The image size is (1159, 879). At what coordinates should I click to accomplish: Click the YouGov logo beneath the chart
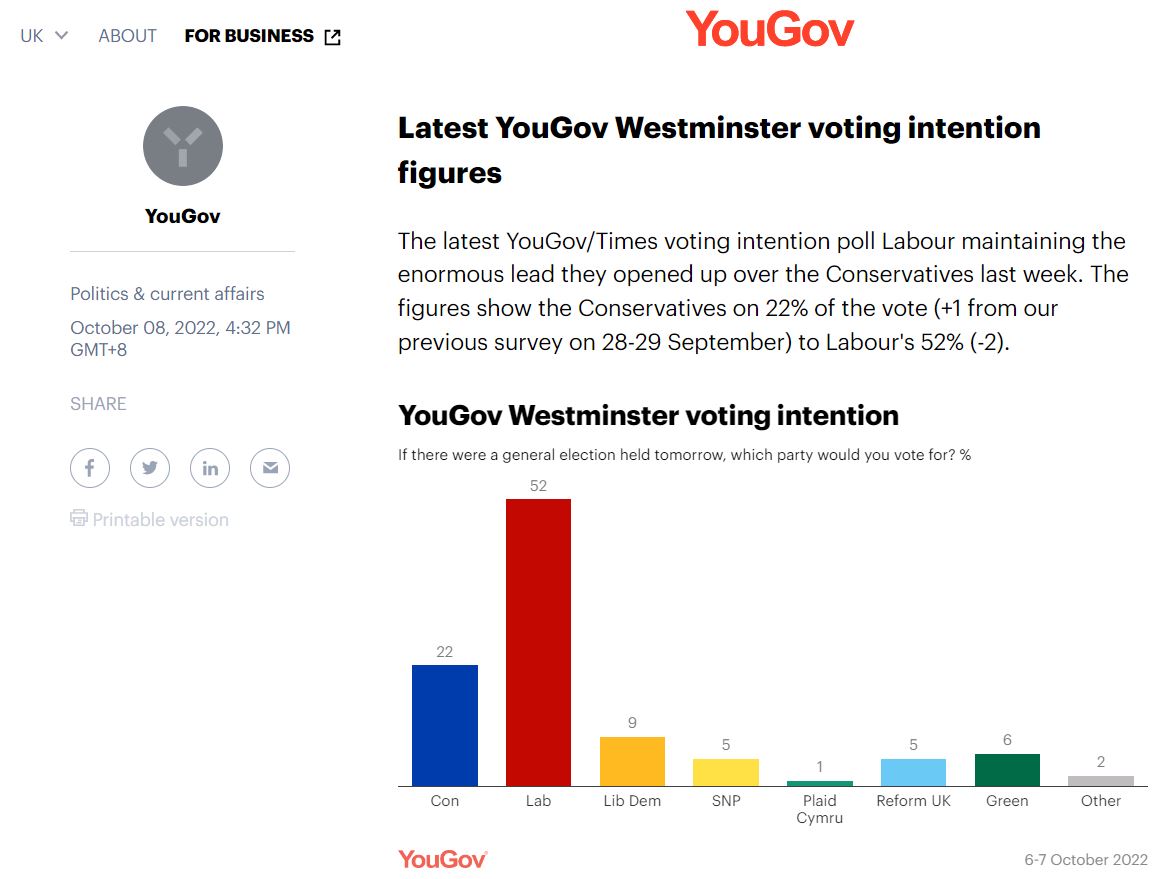[441, 858]
